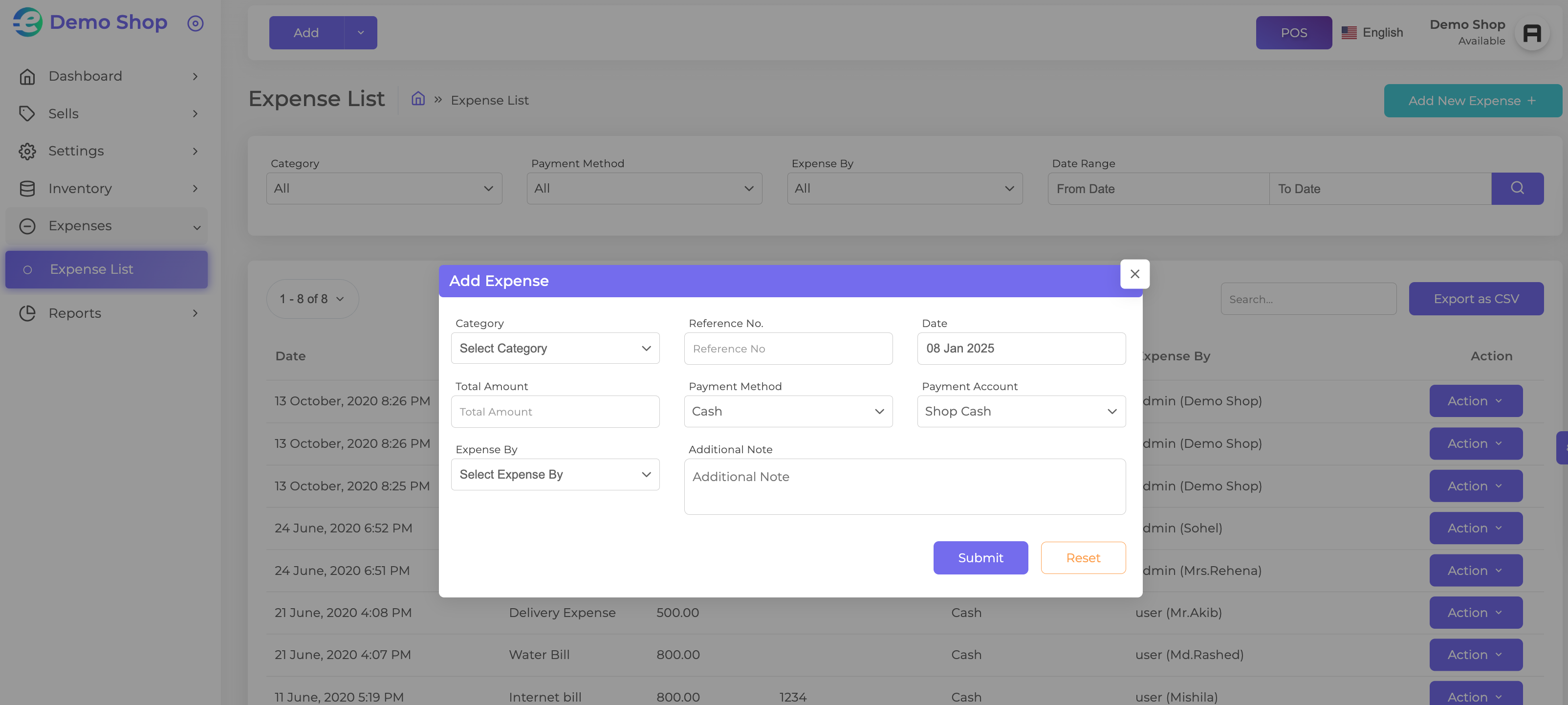This screenshot has height=705, width=1568.
Task: Open Reports pie chart menu
Action: tap(27, 313)
